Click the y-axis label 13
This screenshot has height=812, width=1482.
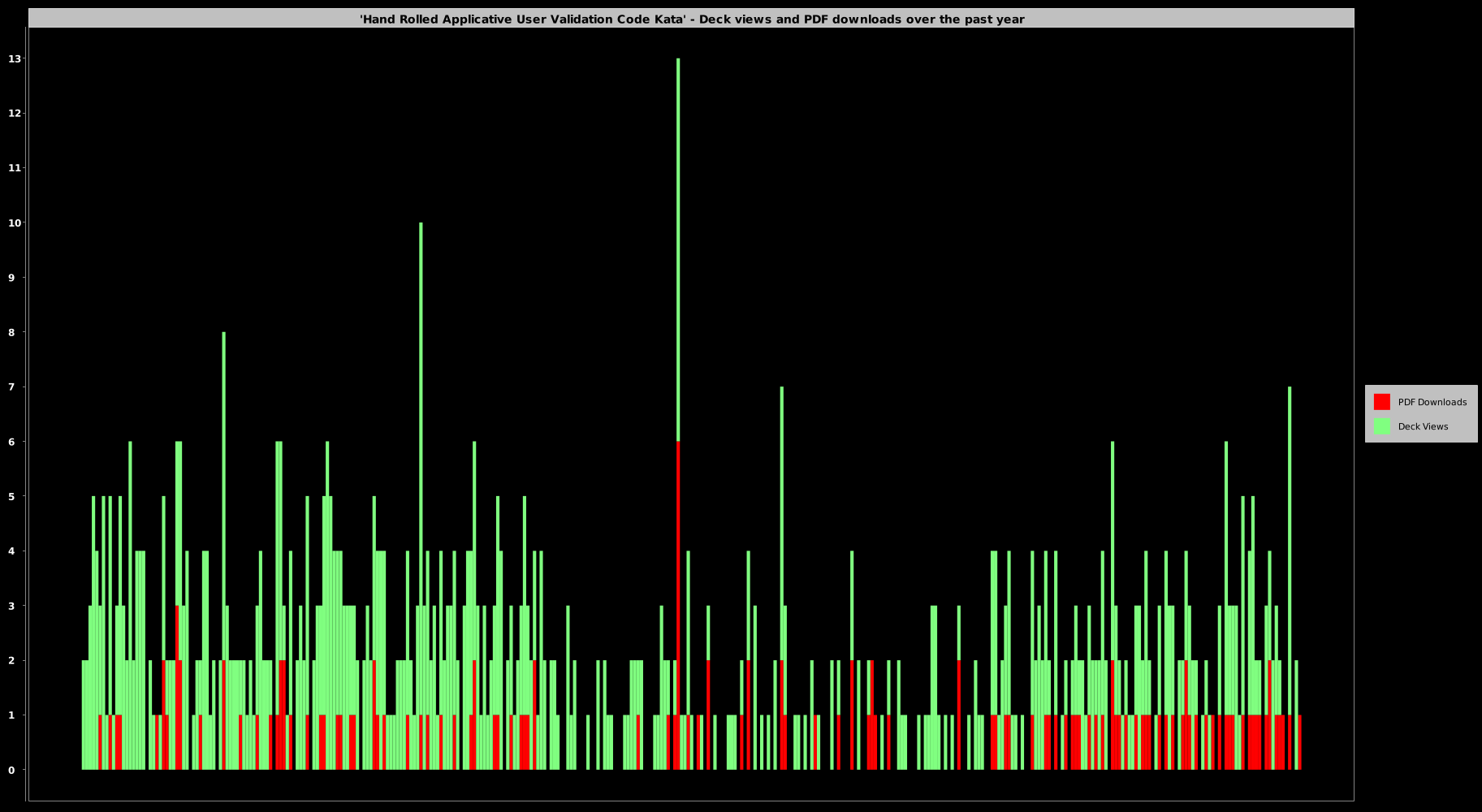(x=14, y=58)
